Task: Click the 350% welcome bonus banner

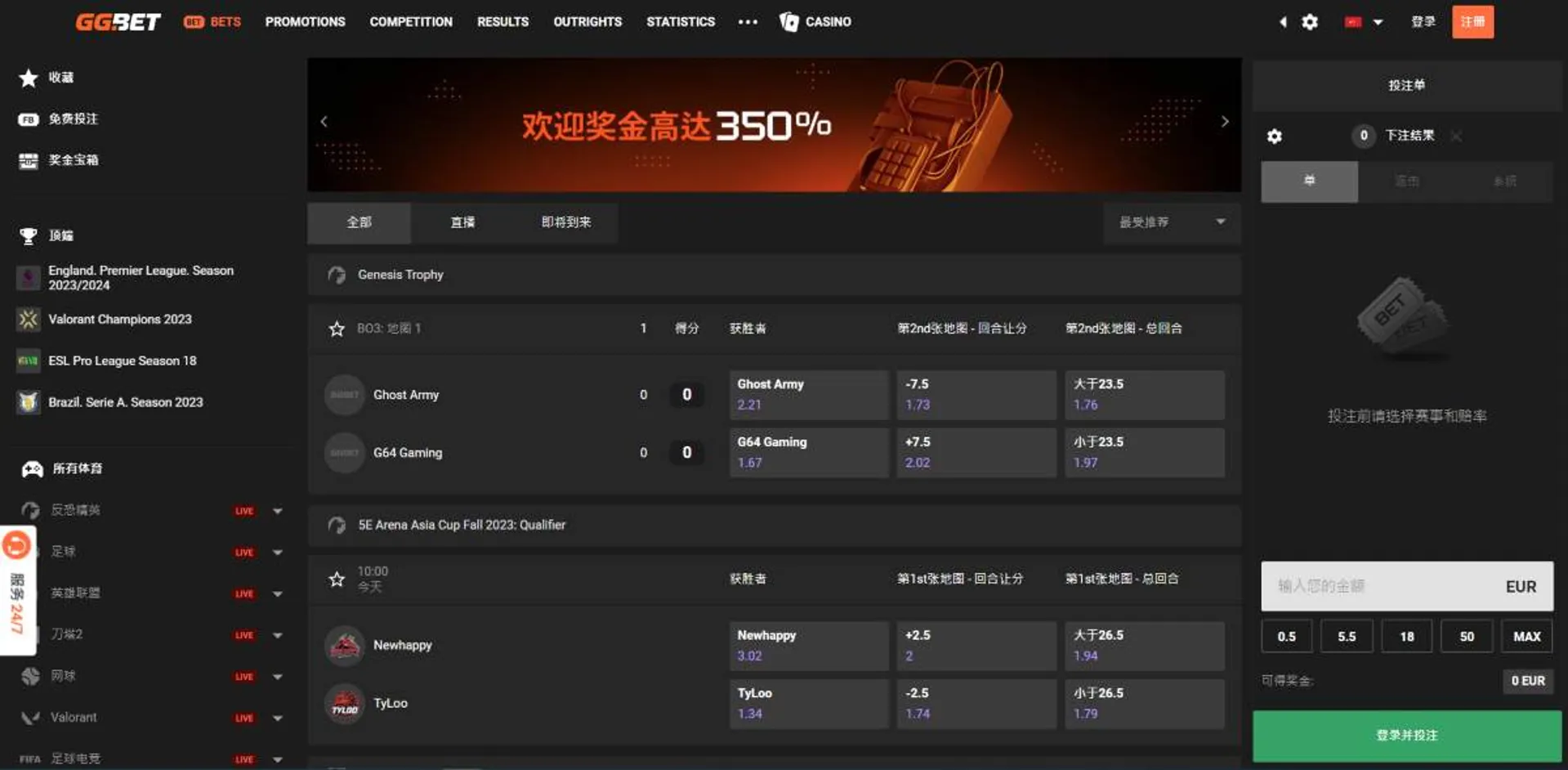Action: 774,125
